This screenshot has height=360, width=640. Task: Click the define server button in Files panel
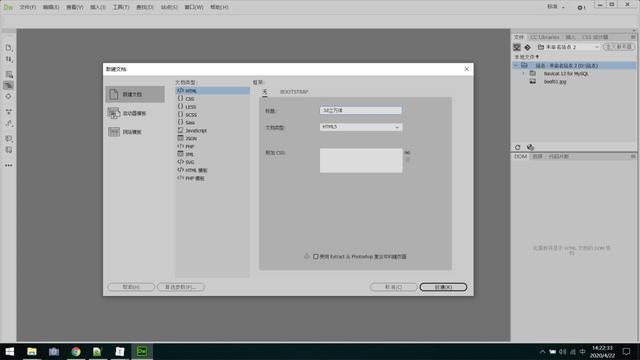[619, 47]
